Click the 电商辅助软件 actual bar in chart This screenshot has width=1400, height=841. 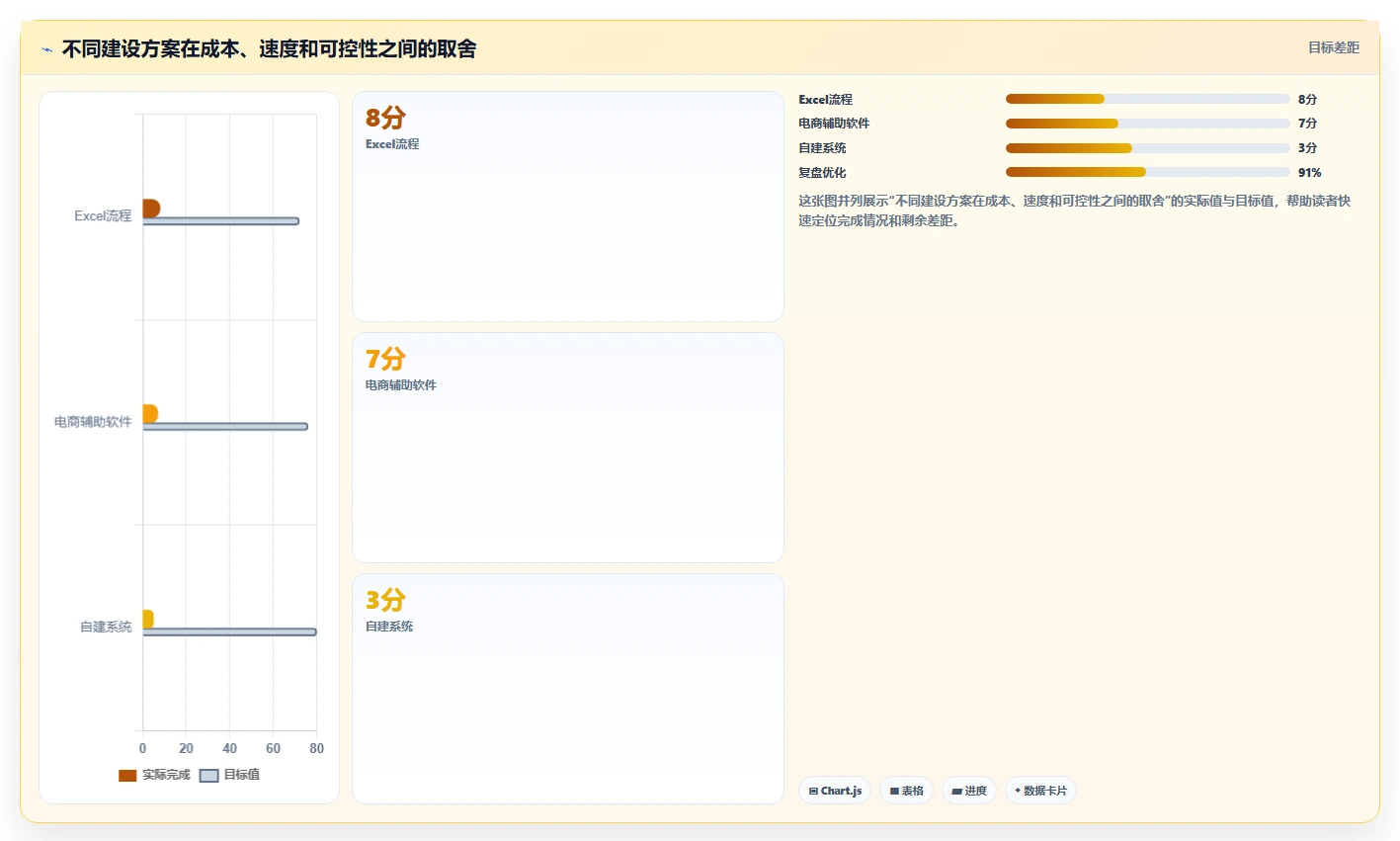[x=150, y=414]
